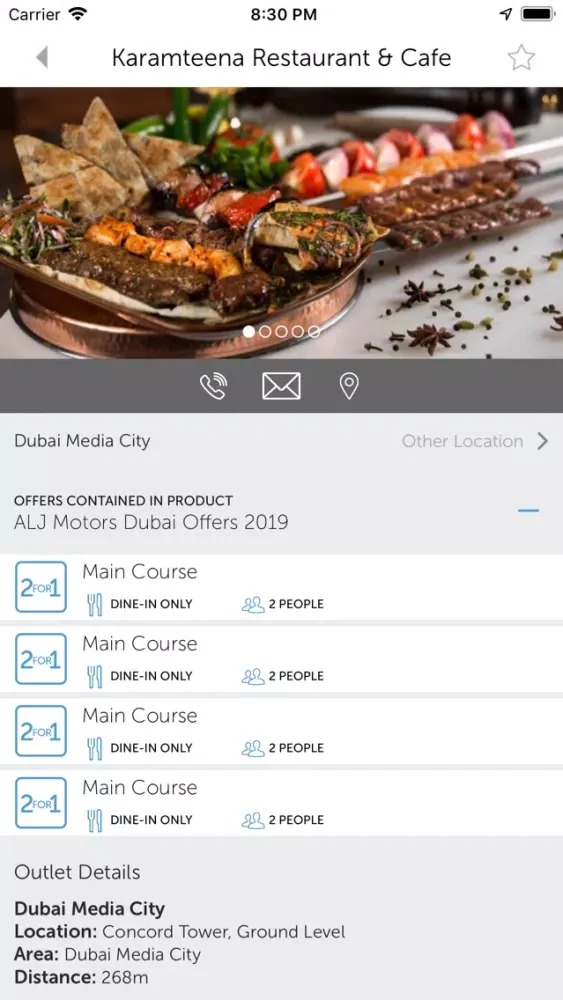Tap the fork icon in first offer
This screenshot has height=1000, width=563.
tap(94, 605)
